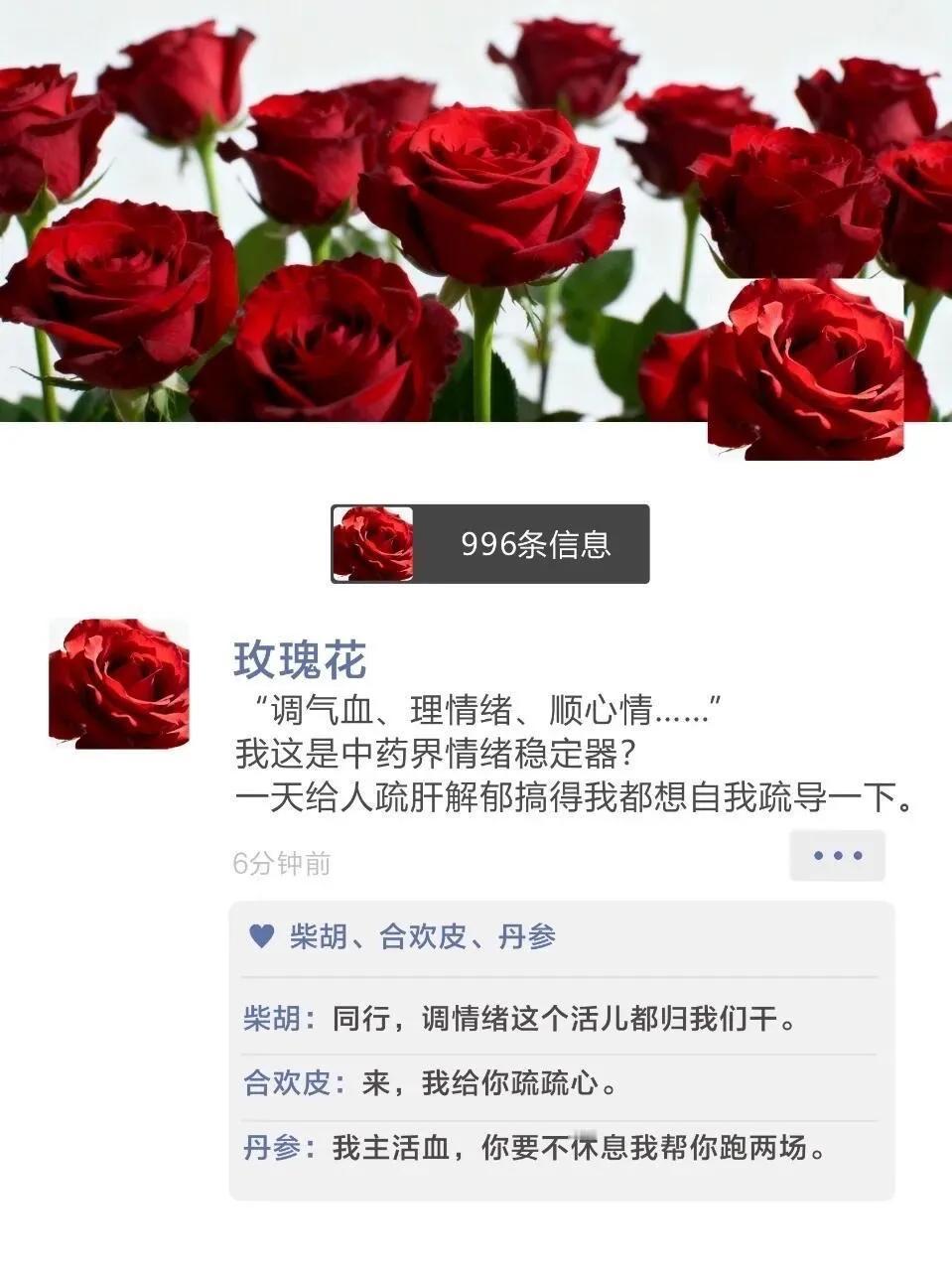The image size is (952, 1271).
Task: Reply to 柴胡's comment about 调情绪
Action: pos(563,1020)
